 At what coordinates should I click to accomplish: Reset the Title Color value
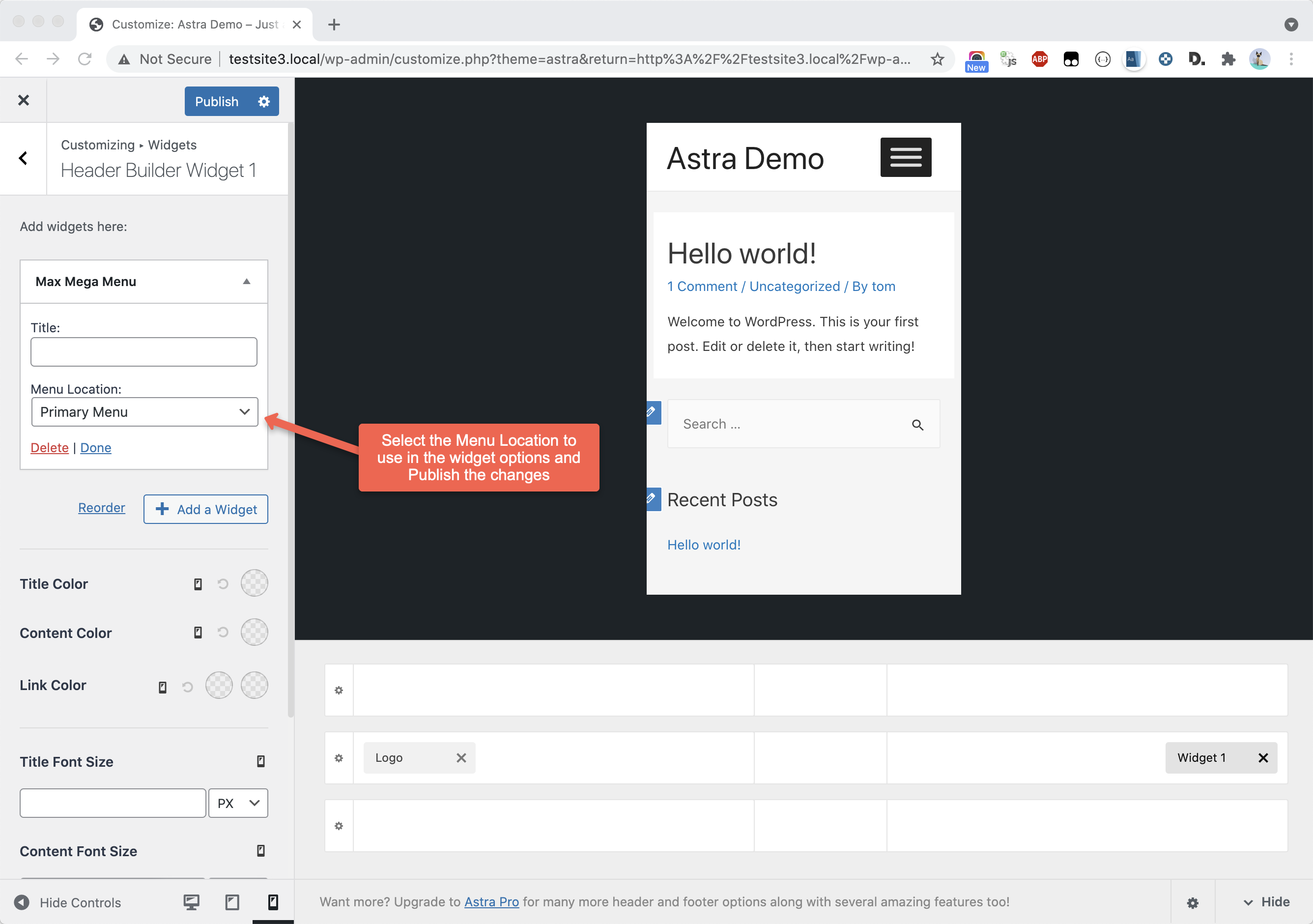click(x=223, y=583)
